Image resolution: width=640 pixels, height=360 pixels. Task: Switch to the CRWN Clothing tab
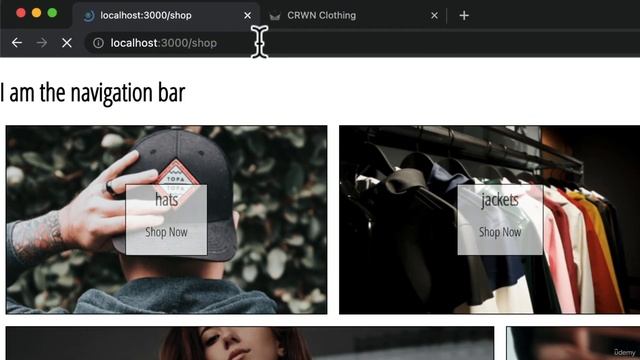[353, 16]
